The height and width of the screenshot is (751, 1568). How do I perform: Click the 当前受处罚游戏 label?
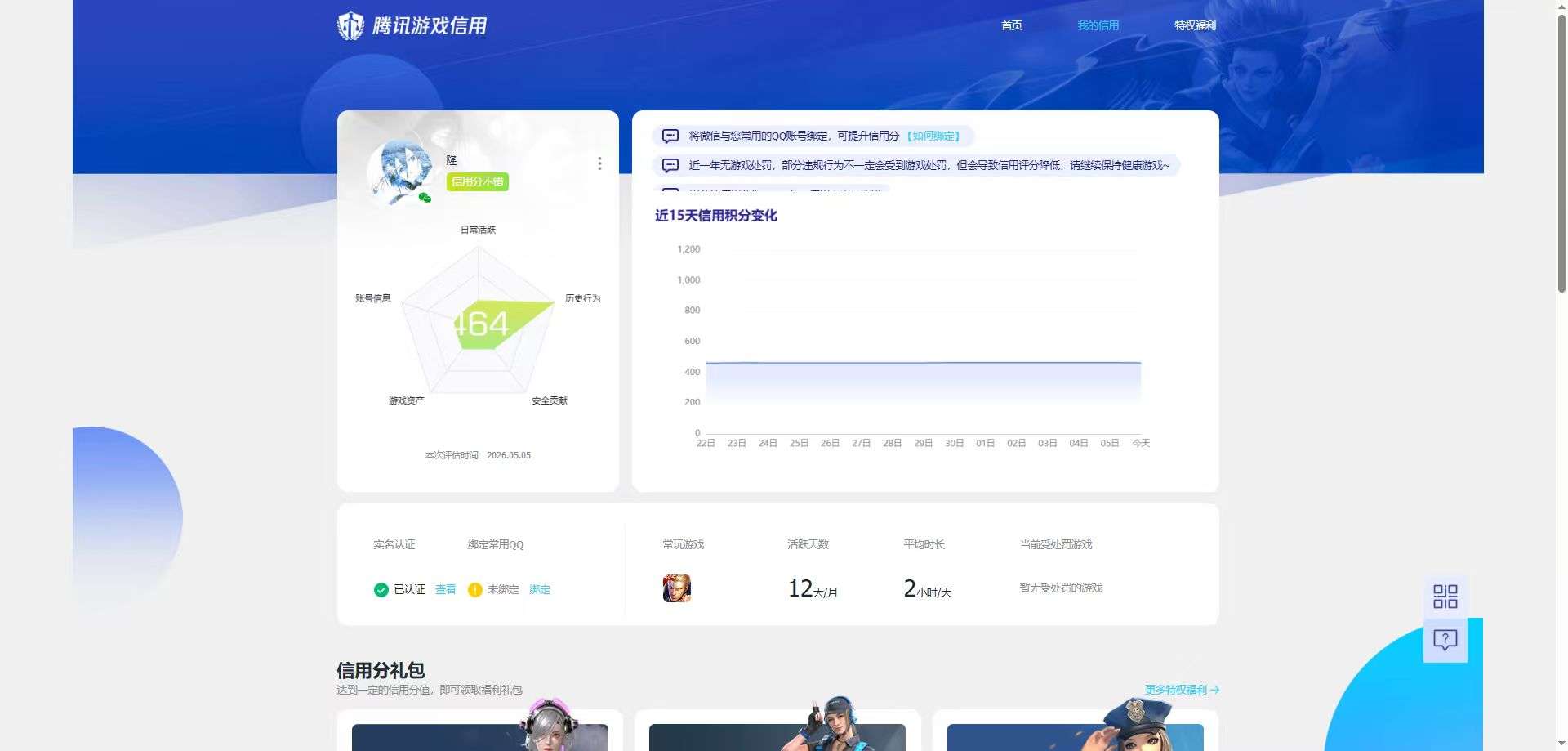(x=1056, y=544)
